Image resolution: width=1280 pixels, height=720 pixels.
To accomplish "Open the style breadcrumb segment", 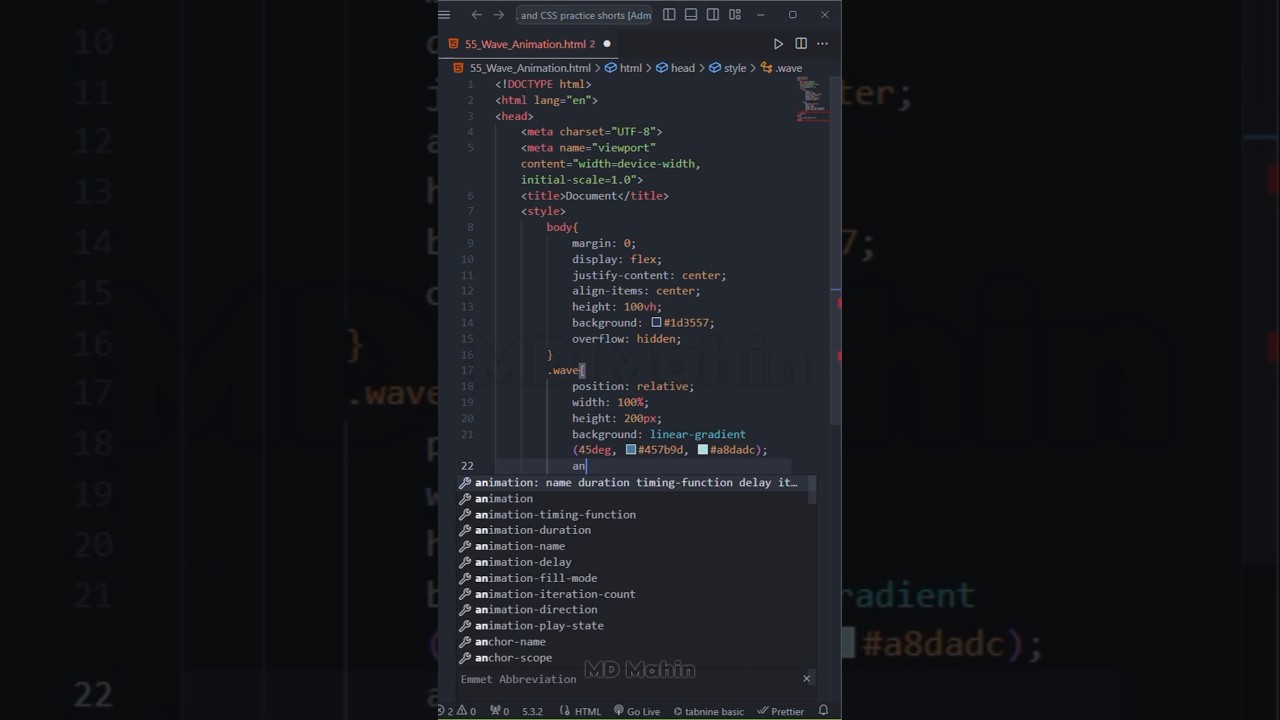I will [727, 68].
